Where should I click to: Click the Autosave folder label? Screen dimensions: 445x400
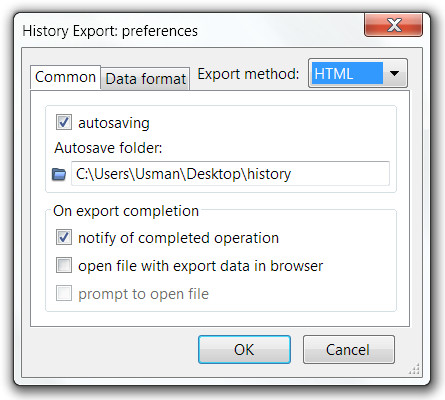point(108,148)
